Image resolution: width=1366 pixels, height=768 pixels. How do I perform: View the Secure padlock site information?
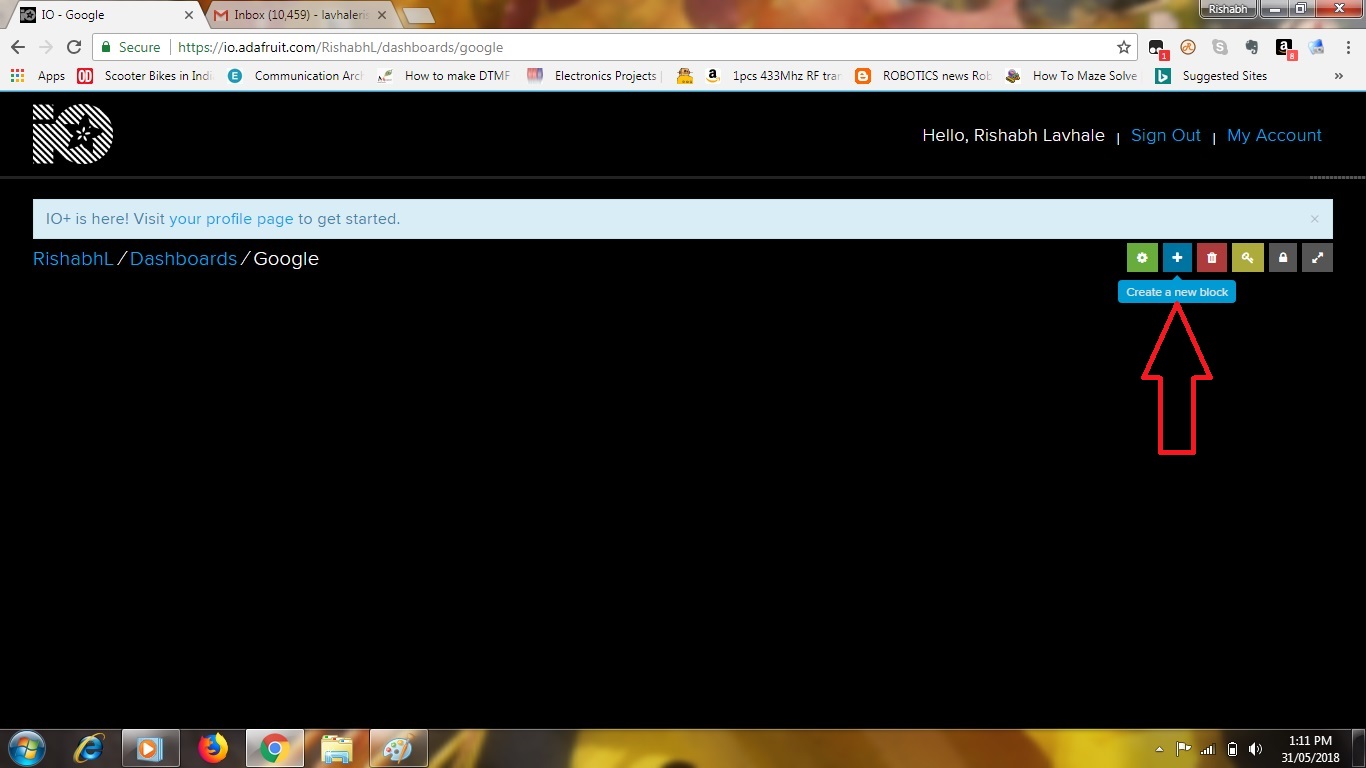[130, 47]
